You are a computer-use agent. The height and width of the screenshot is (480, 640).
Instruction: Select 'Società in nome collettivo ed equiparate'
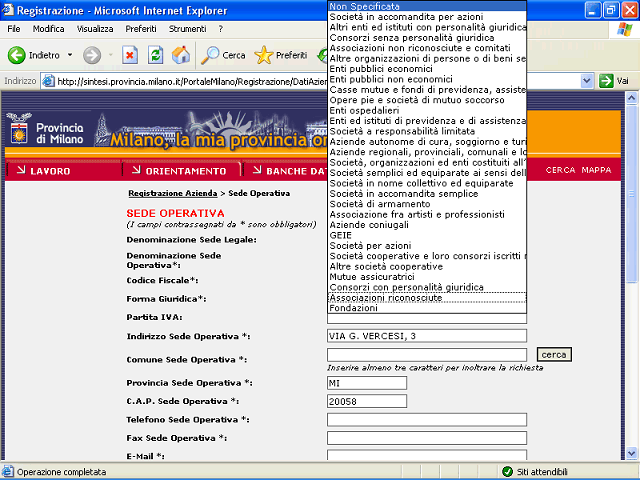(x=427, y=183)
